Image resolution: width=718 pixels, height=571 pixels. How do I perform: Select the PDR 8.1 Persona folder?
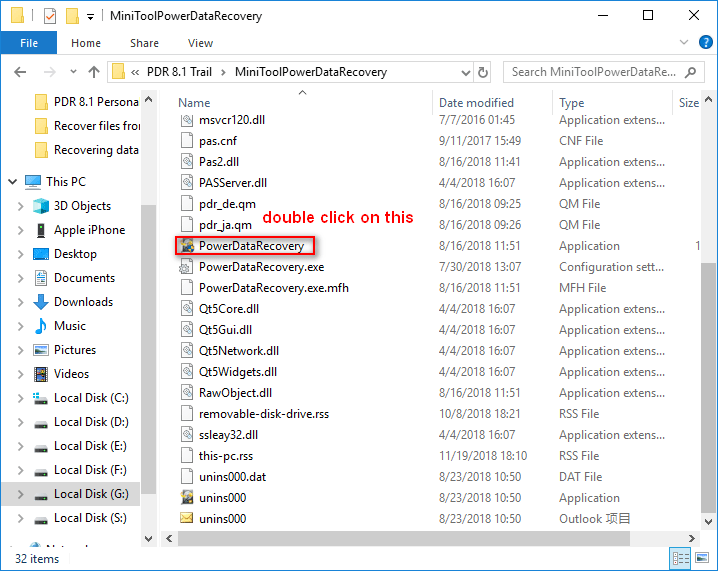click(x=87, y=102)
